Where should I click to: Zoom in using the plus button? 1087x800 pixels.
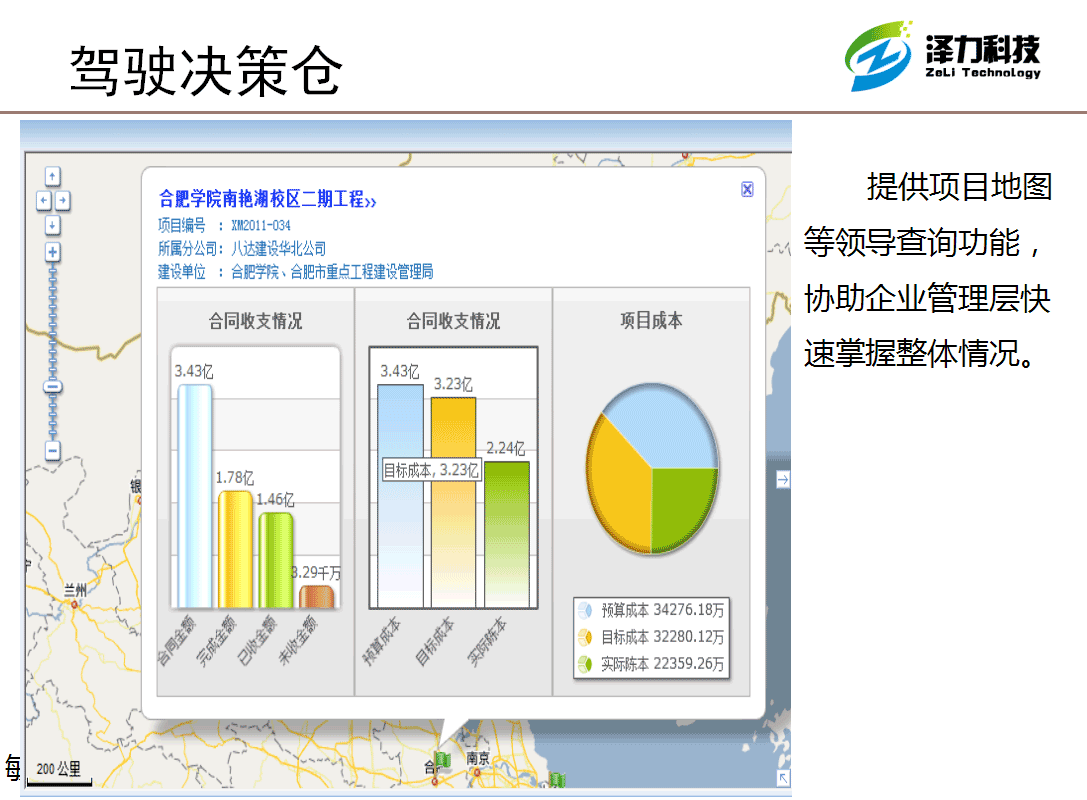53,252
